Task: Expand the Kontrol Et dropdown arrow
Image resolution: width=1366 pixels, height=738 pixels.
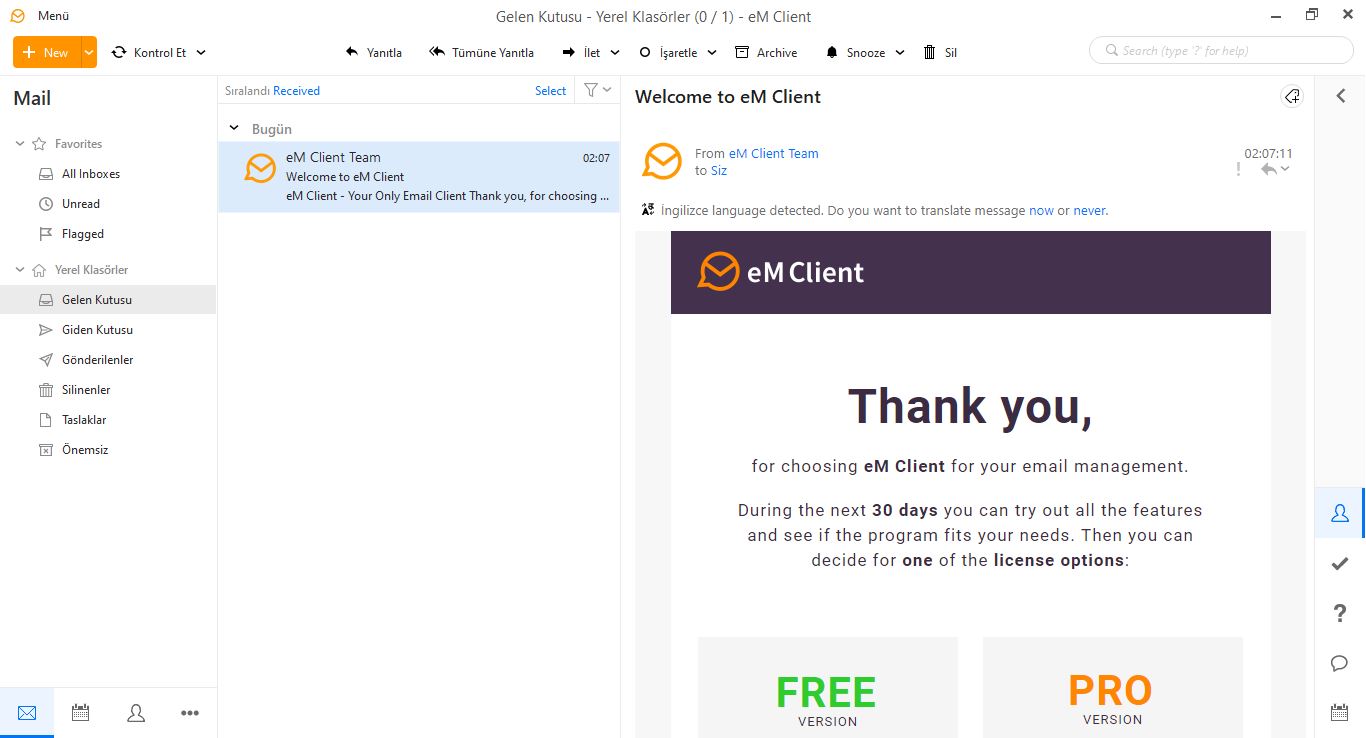Action: [x=201, y=52]
